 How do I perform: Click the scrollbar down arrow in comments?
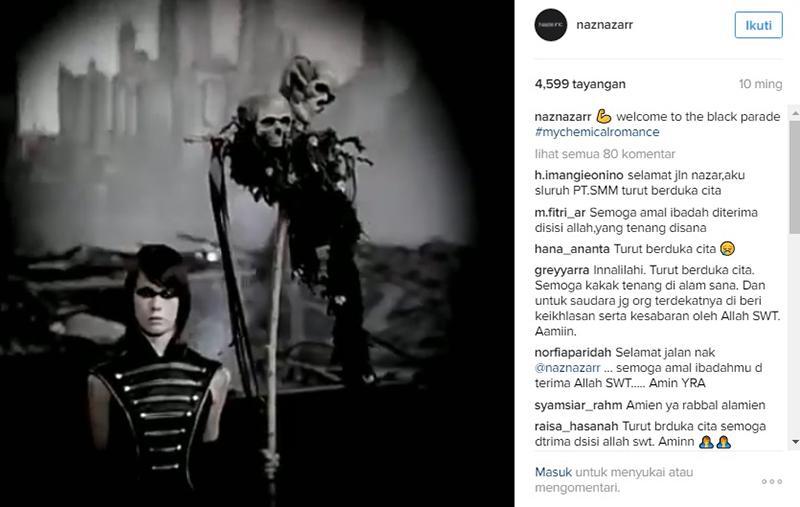coord(795,442)
